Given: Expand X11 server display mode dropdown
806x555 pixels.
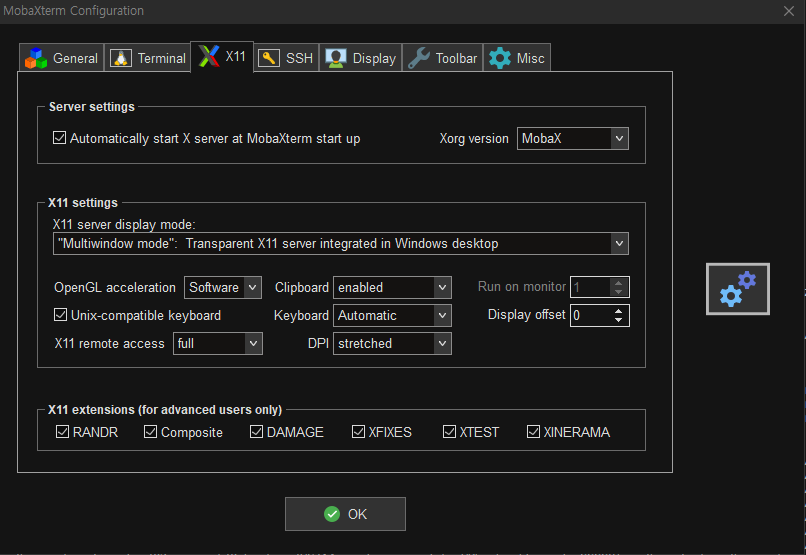Looking at the screenshot, I should 341,244.
